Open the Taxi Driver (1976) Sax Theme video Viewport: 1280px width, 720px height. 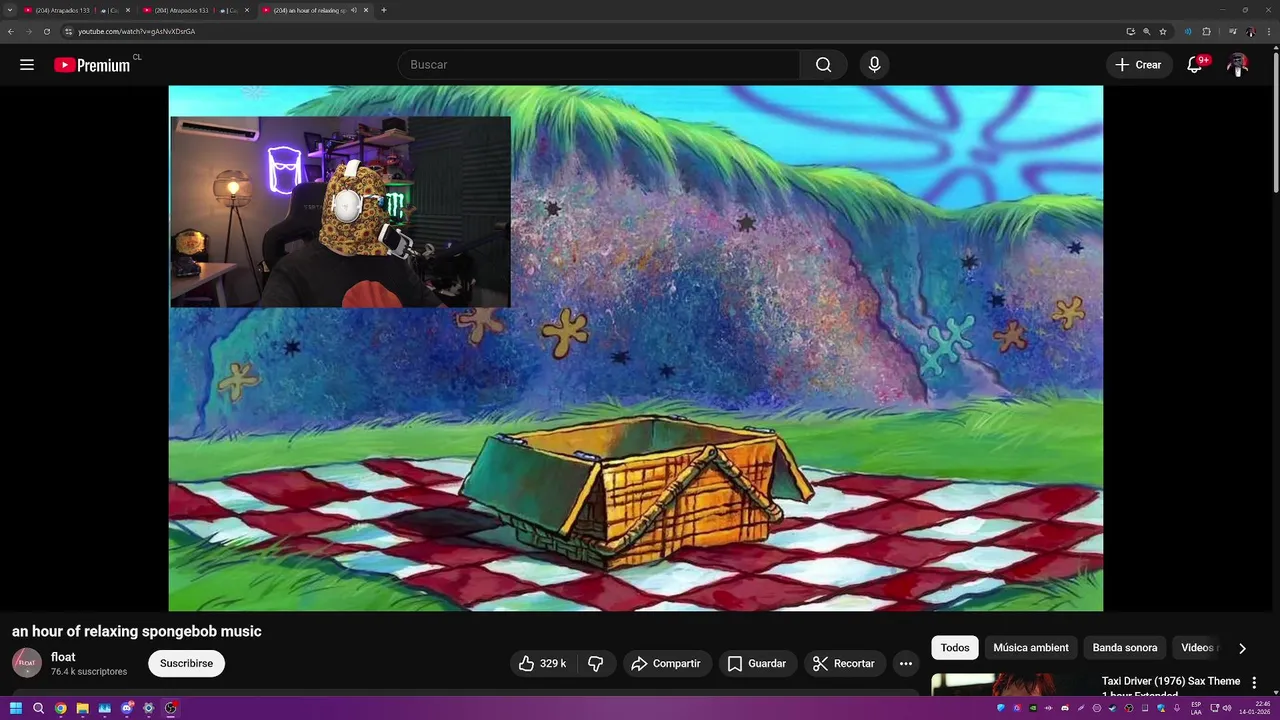pyautogui.click(x=1171, y=682)
